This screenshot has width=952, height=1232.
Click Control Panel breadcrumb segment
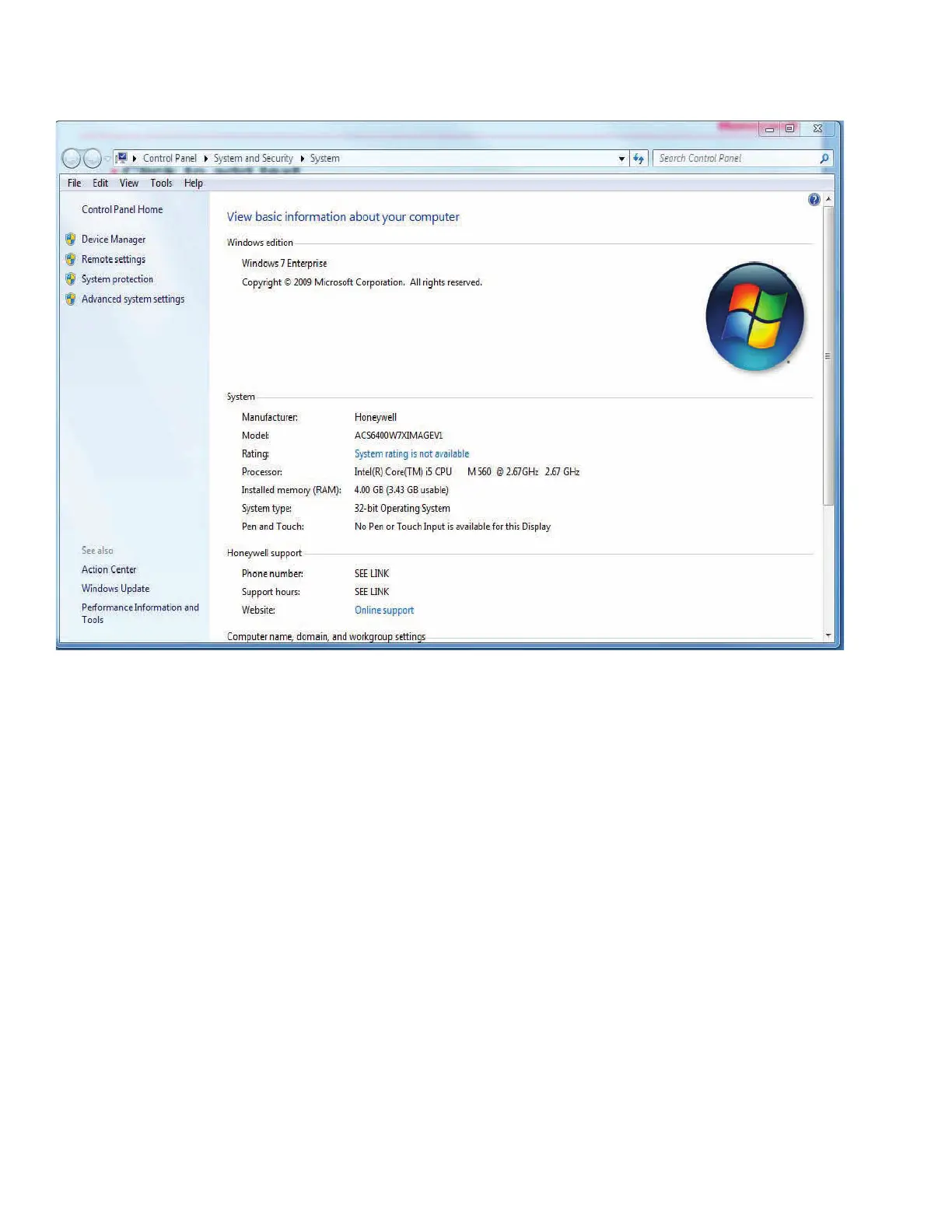click(x=170, y=159)
